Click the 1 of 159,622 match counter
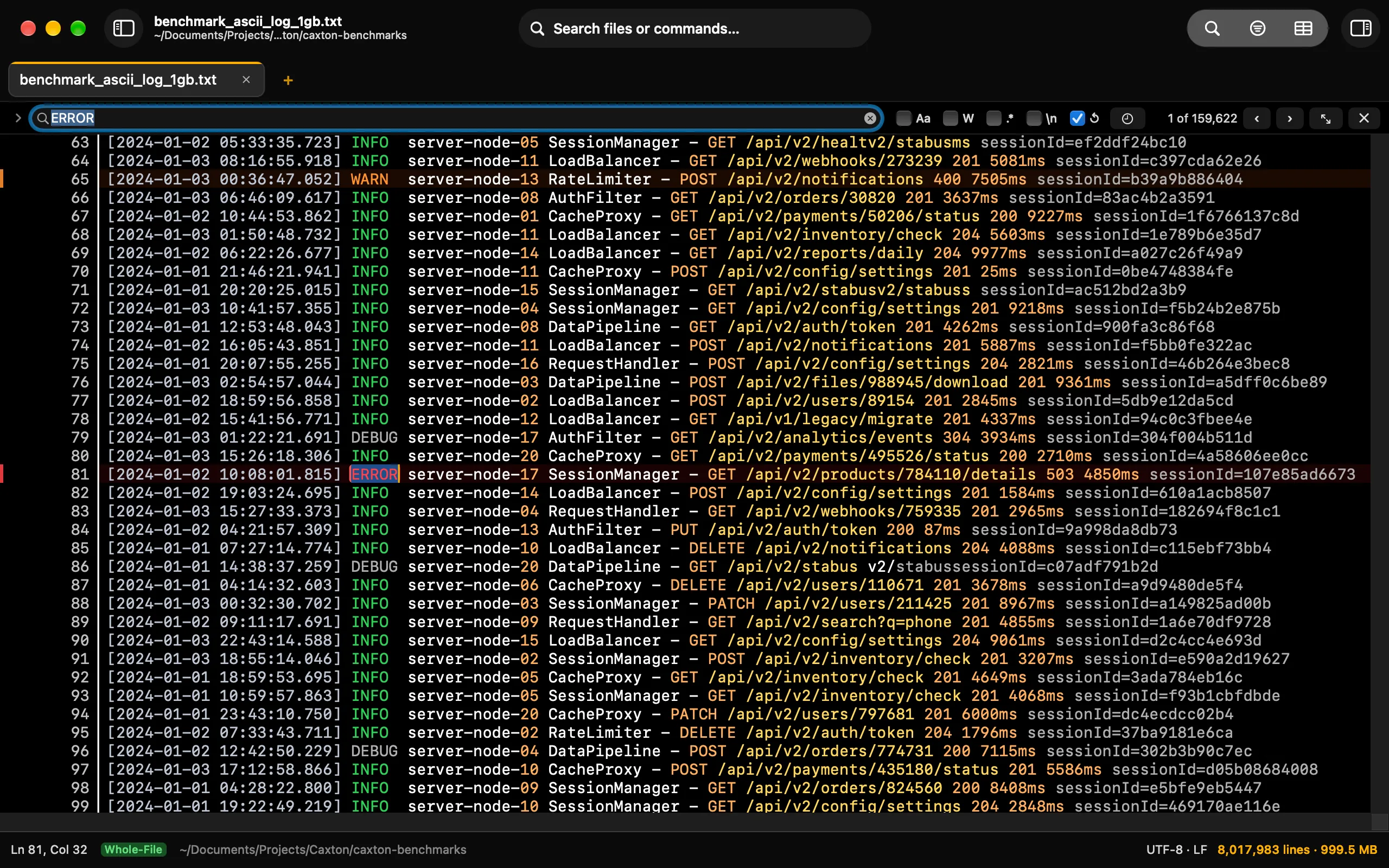Screen dimensions: 1389x868 pos(1202,118)
